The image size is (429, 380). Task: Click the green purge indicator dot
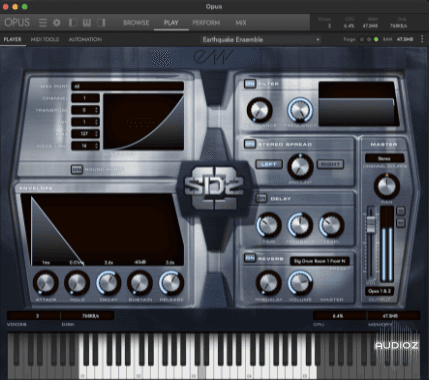click(376, 39)
